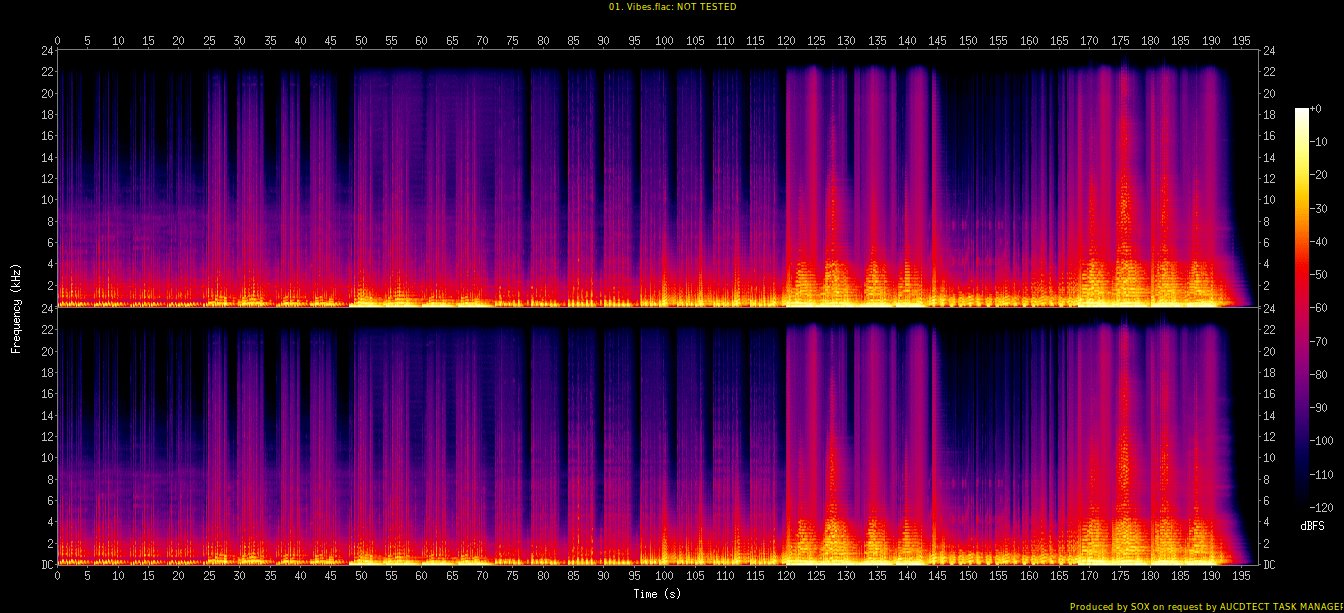Click the 'DC' label on the bottom-left frequency axis
The width and height of the screenshot is (1344, 613).
click(x=47, y=564)
